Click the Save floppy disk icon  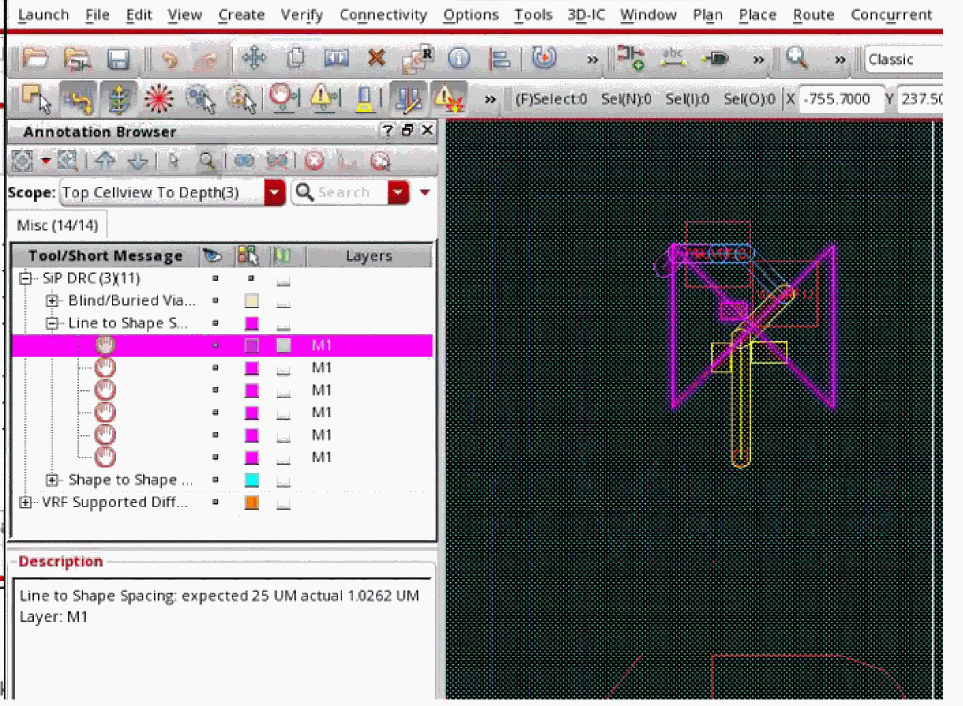click(x=119, y=60)
